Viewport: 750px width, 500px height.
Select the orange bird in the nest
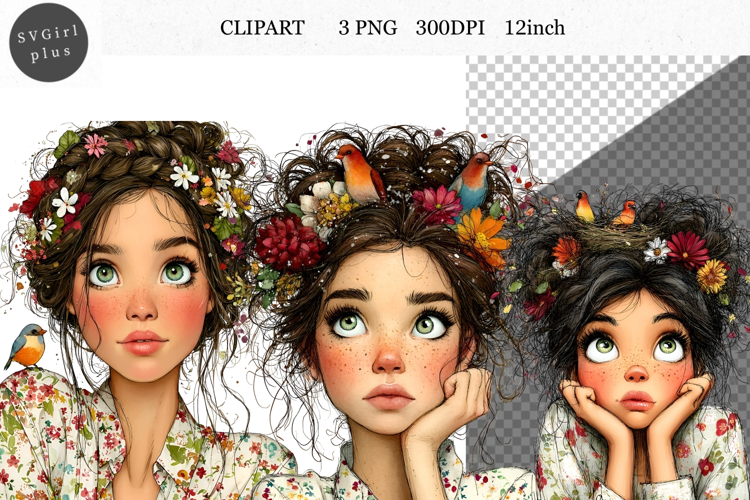pos(625,212)
